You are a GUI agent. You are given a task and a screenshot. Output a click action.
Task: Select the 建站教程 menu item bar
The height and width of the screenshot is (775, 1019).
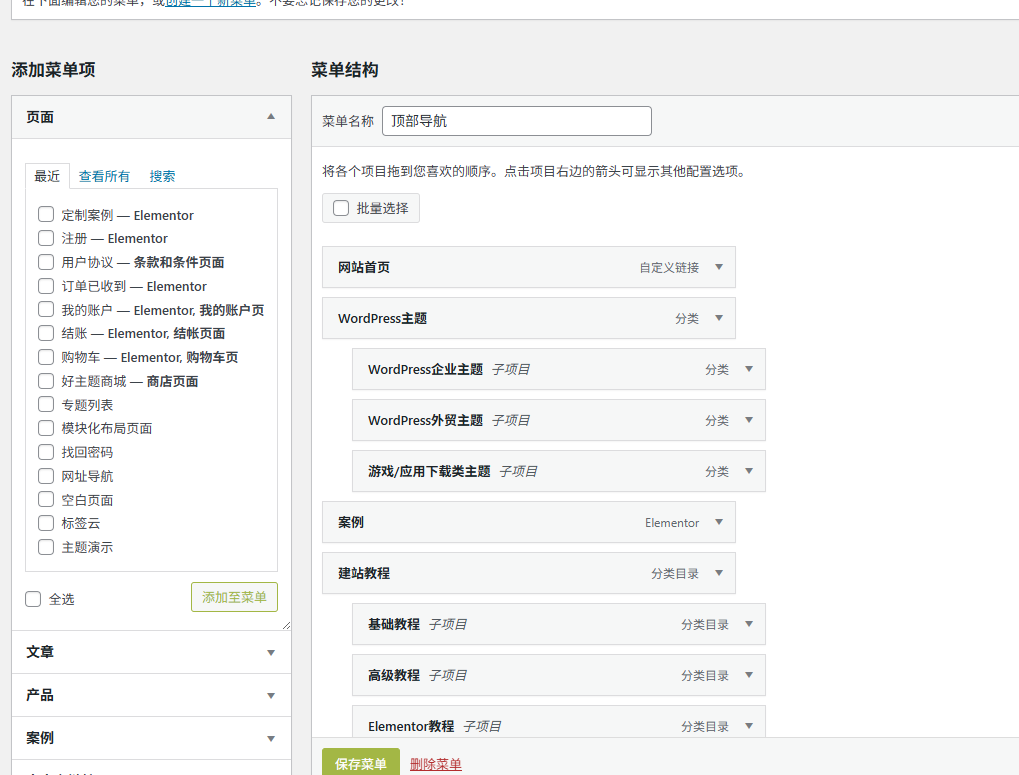529,573
